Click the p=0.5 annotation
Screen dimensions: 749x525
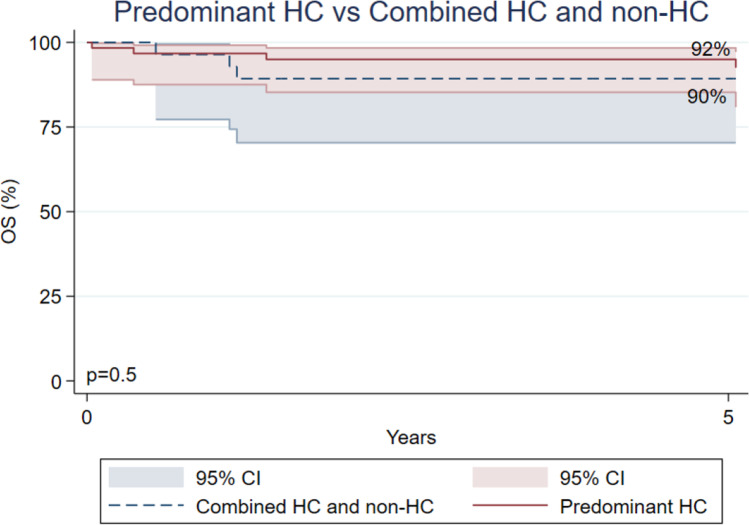pos(113,376)
